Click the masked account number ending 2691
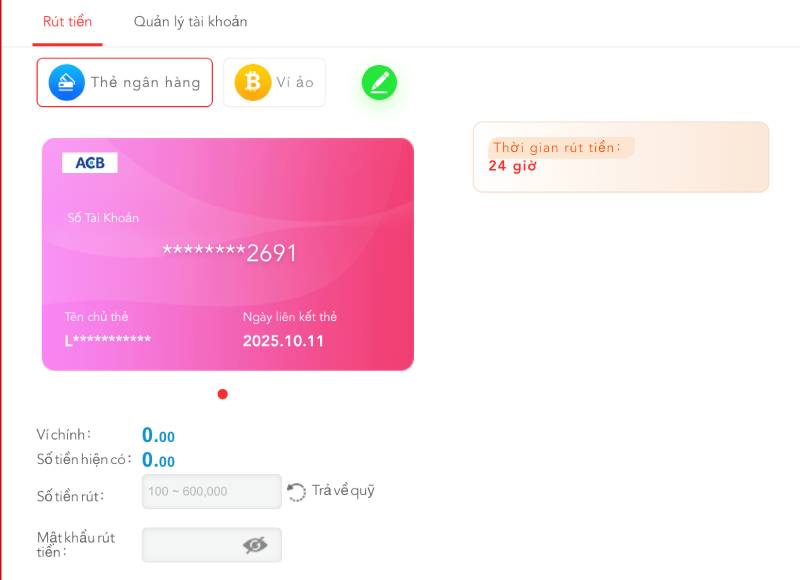800x580 pixels. [230, 254]
